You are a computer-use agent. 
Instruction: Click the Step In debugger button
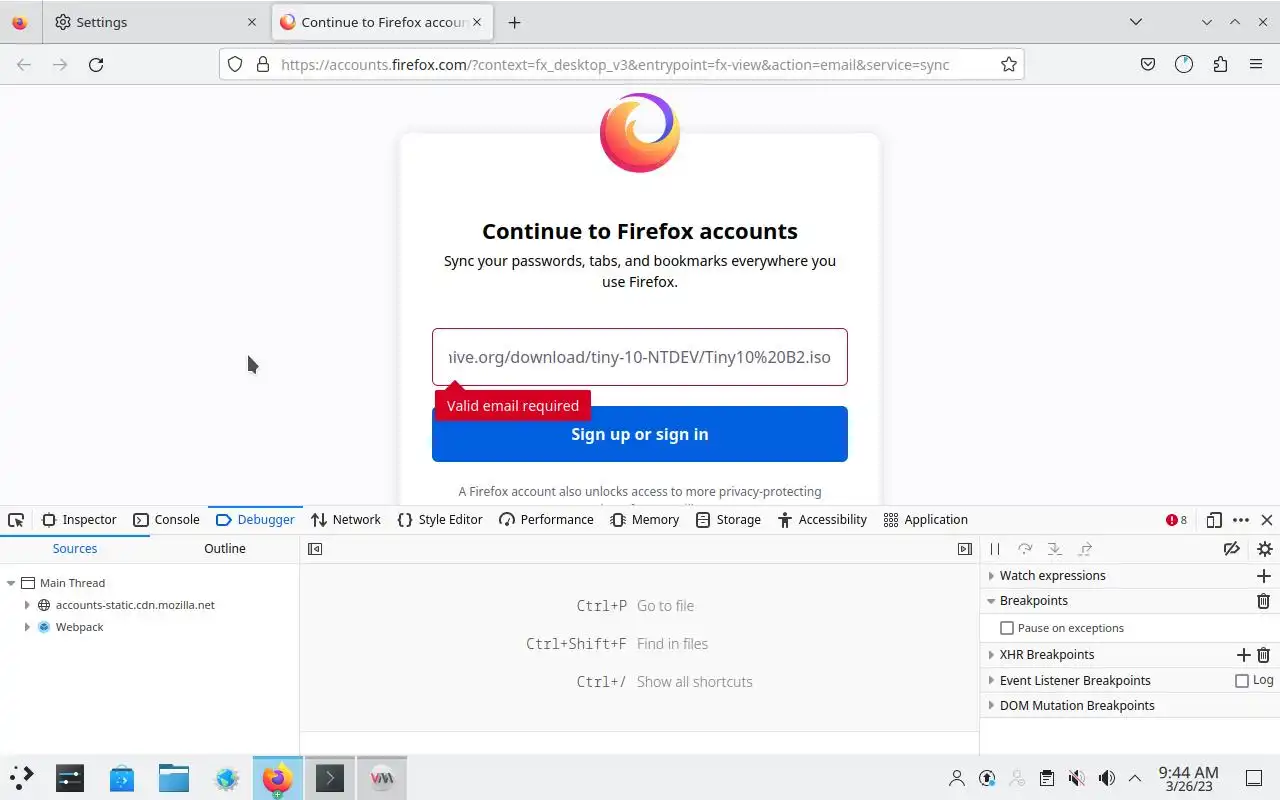point(1054,549)
